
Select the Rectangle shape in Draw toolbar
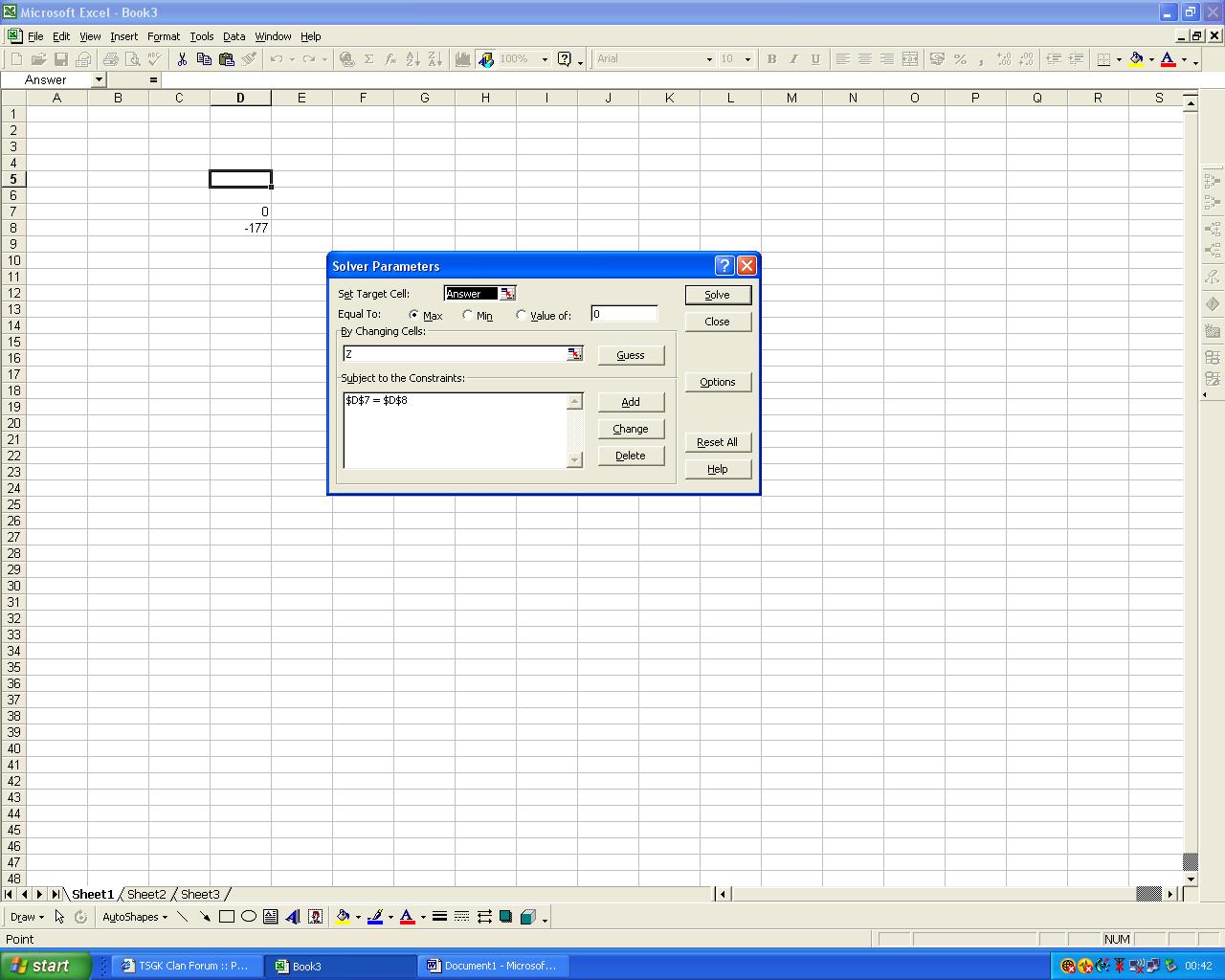[227, 917]
